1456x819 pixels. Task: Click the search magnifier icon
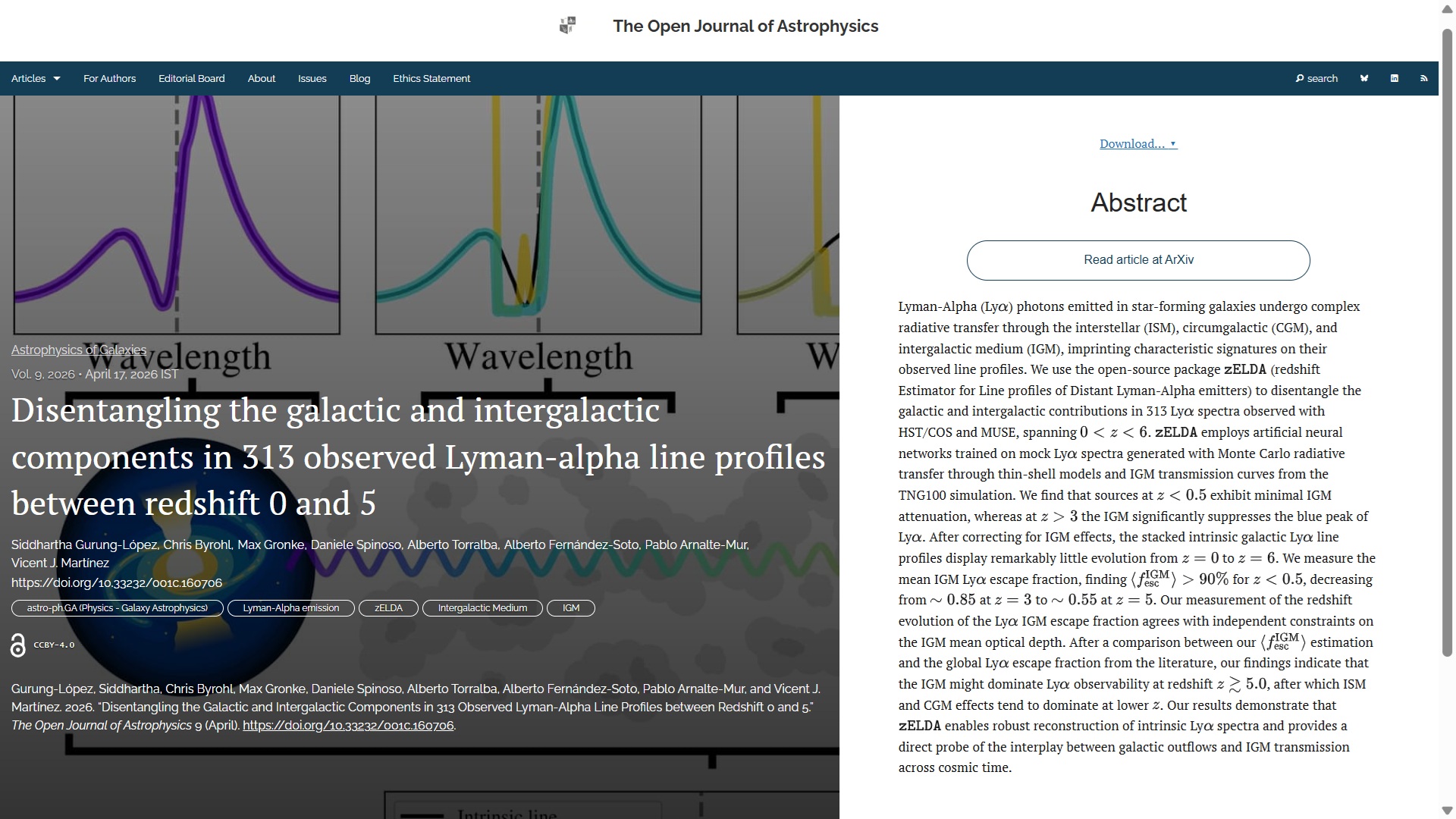click(x=1300, y=78)
